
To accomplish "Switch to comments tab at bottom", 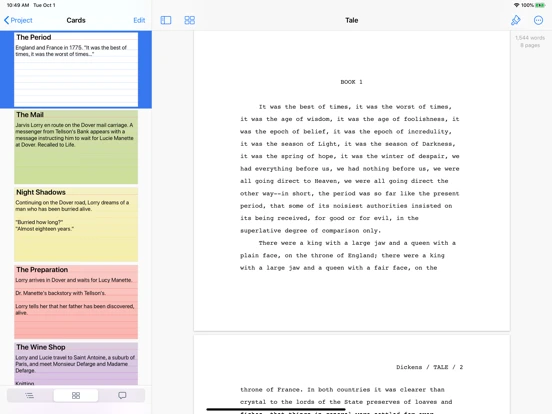I will click(x=122, y=395).
